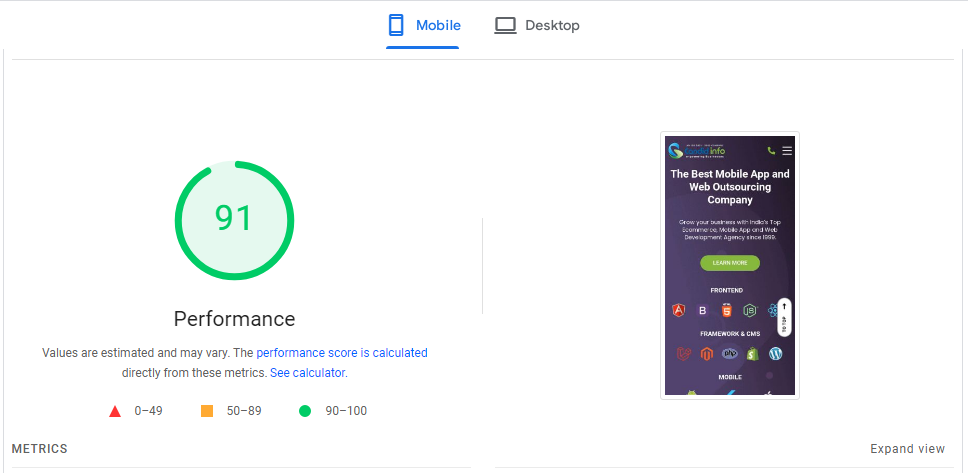This screenshot has width=968, height=473.
Task: Click the Candid Info logo in preview
Action: [696, 151]
